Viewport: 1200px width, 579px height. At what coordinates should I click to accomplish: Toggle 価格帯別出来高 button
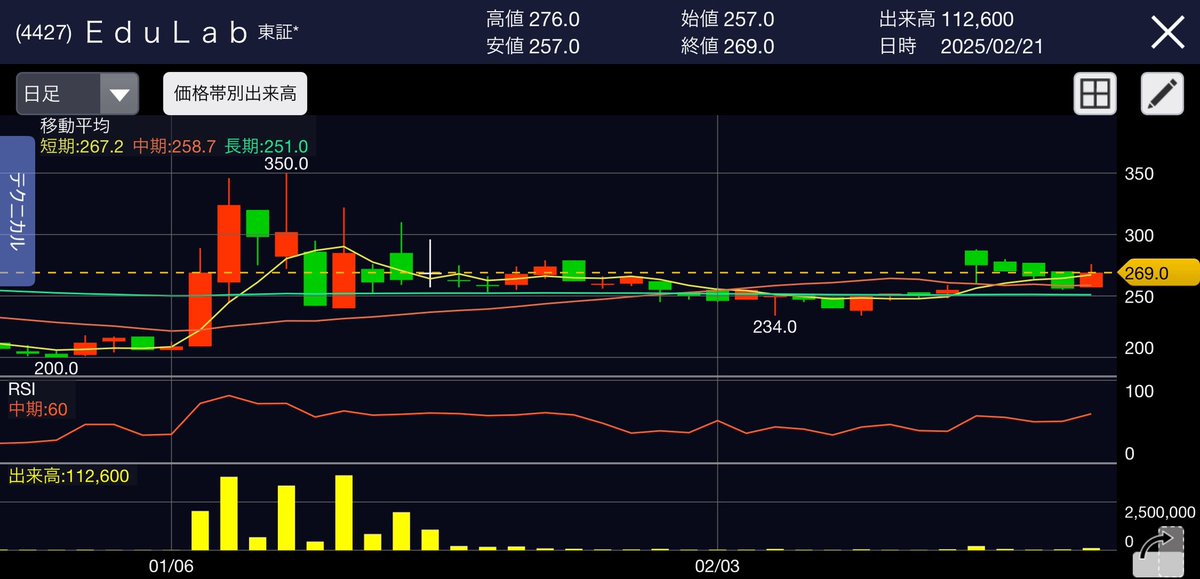[x=235, y=95]
